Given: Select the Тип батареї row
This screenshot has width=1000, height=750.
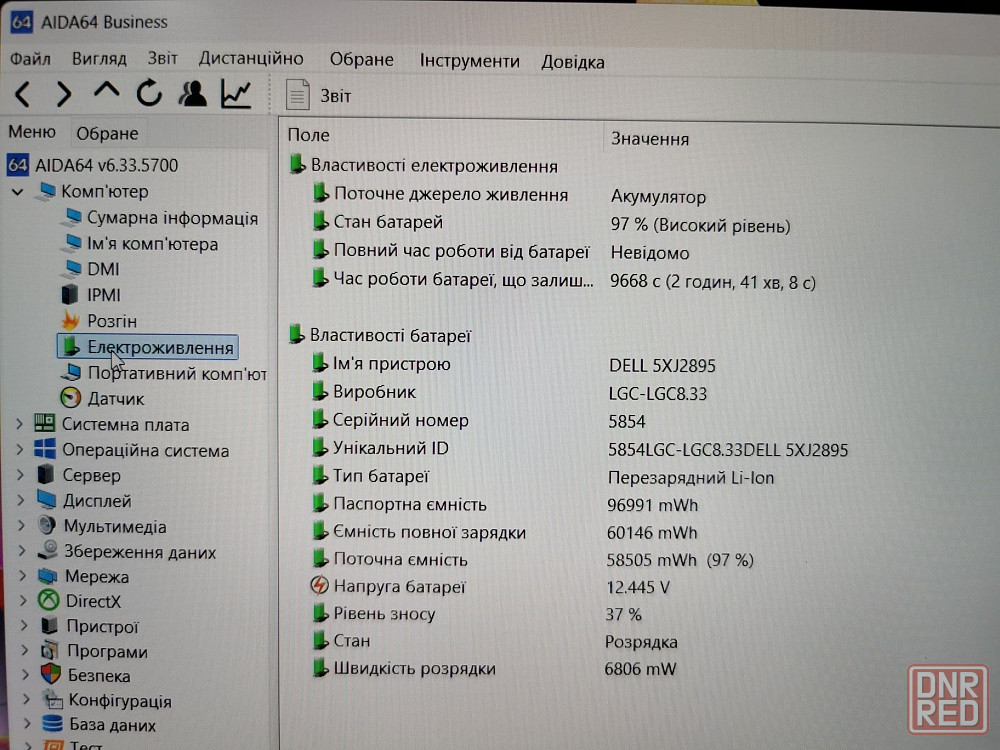Looking at the screenshot, I should coord(543,476).
